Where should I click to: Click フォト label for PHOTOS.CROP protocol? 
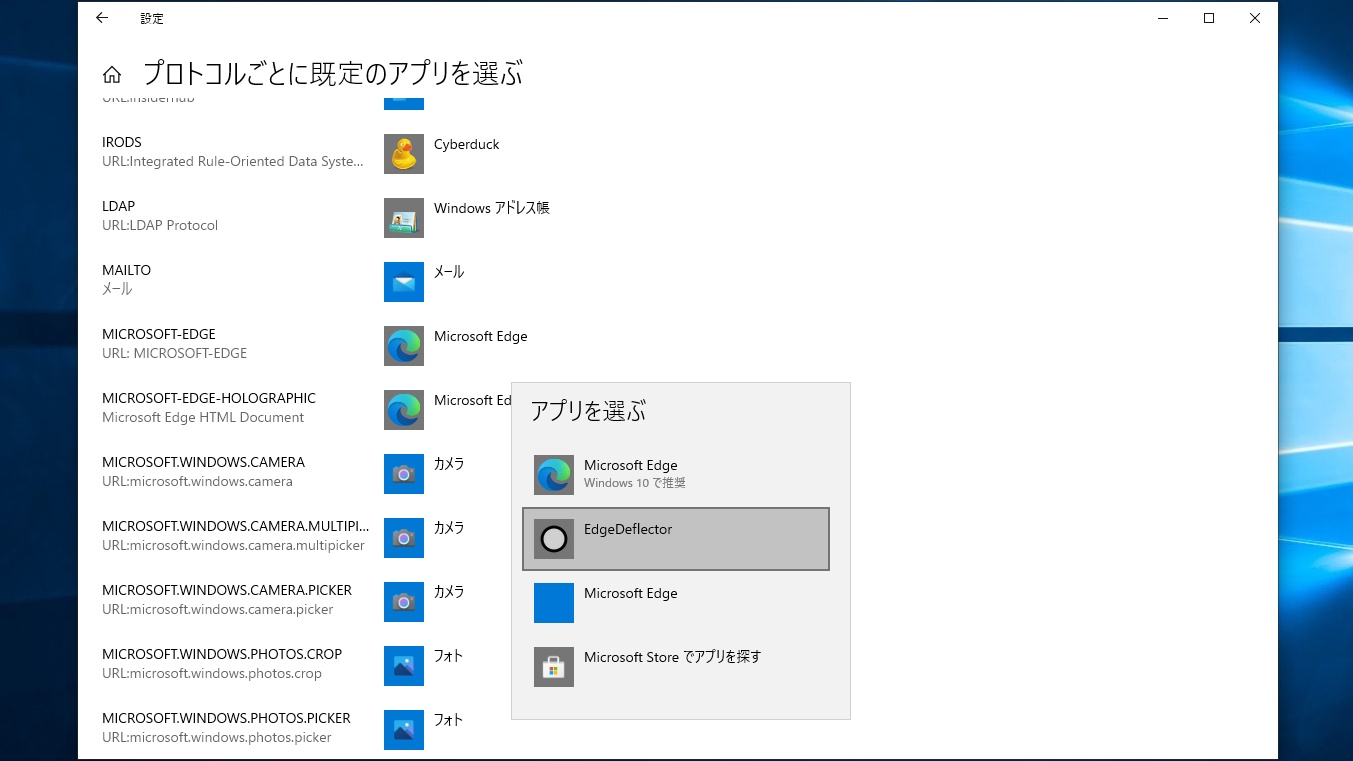[x=449, y=656]
